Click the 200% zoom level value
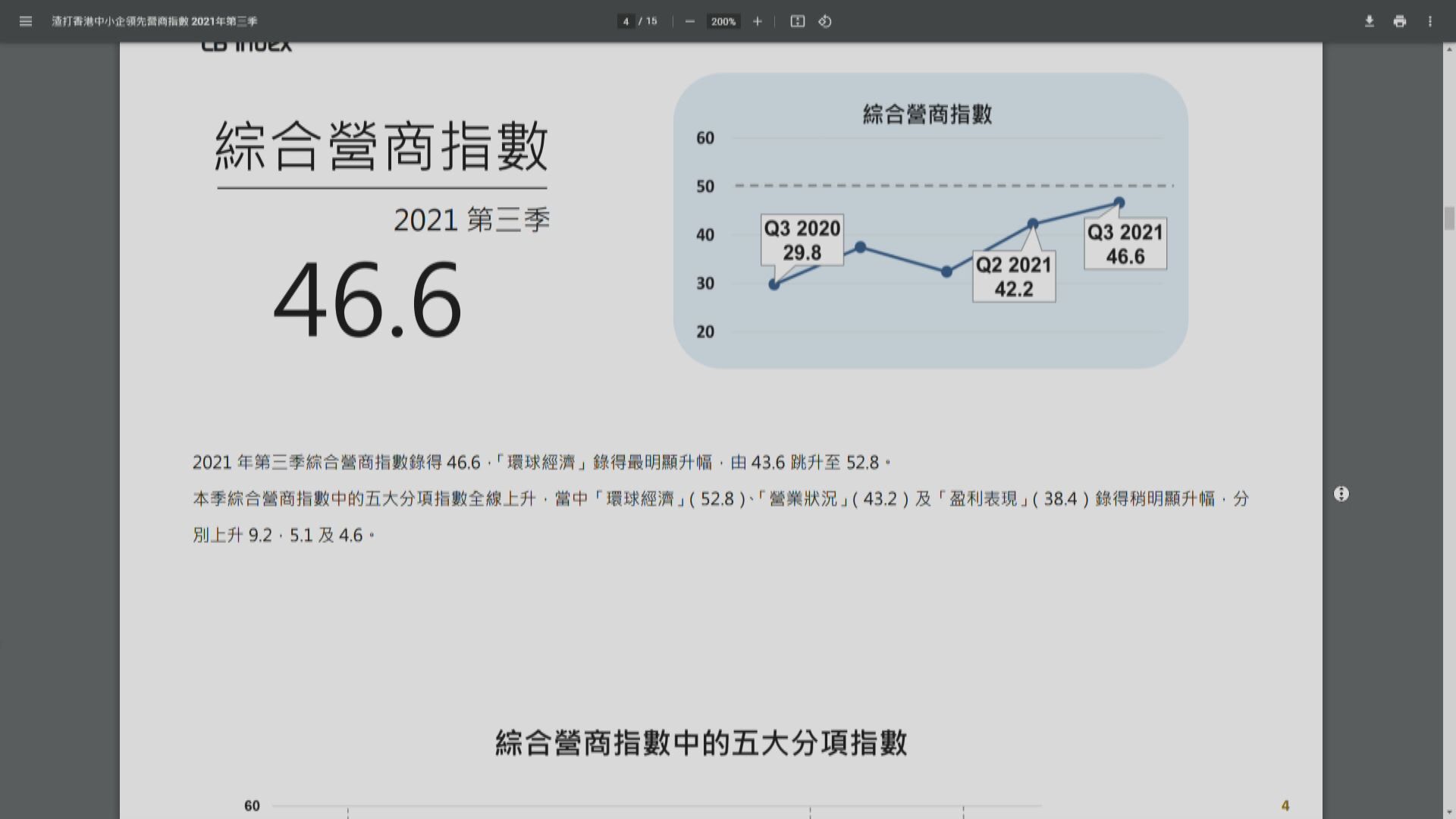This screenshot has height=819, width=1456. [723, 21]
